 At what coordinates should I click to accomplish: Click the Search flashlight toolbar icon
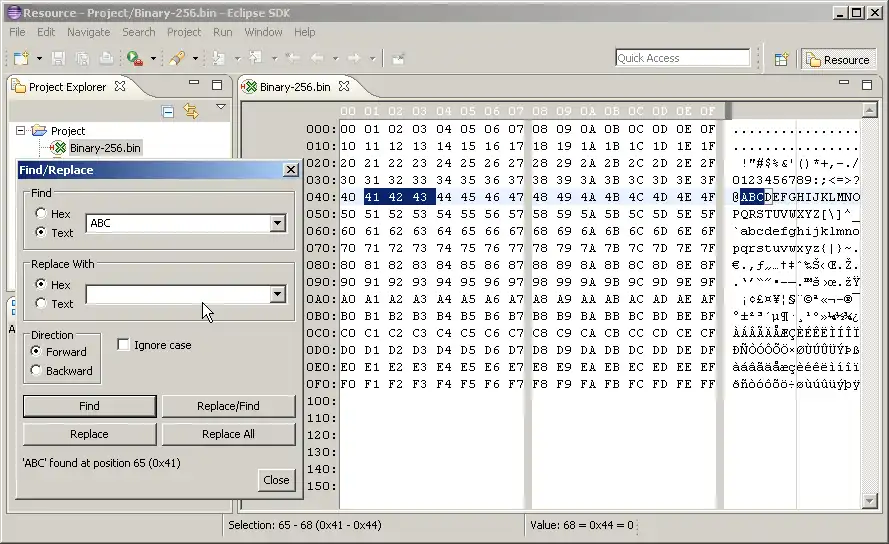tap(177, 58)
